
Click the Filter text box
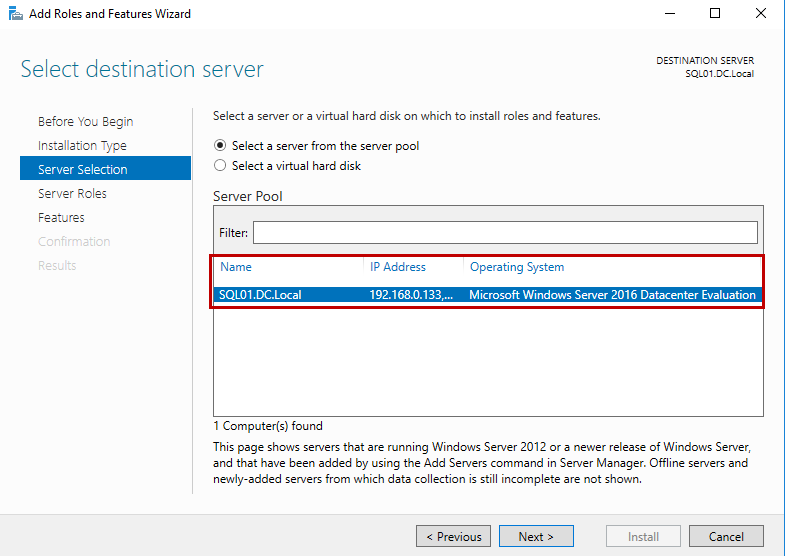(x=505, y=232)
